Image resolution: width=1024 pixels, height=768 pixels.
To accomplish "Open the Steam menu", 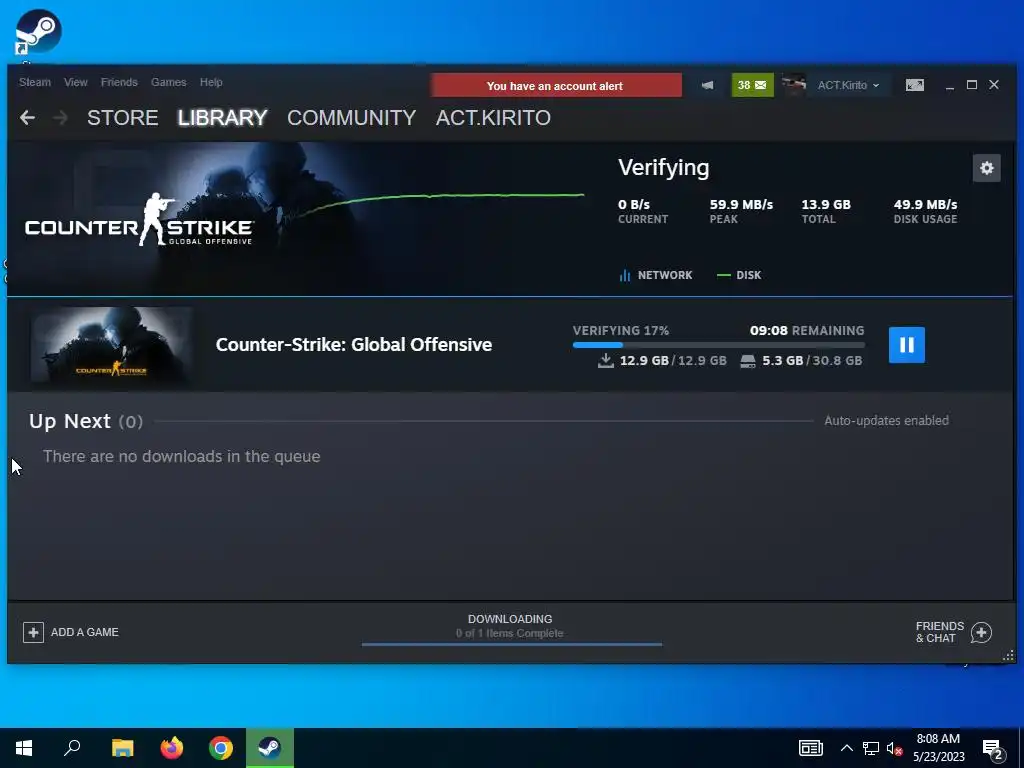I will [35, 82].
